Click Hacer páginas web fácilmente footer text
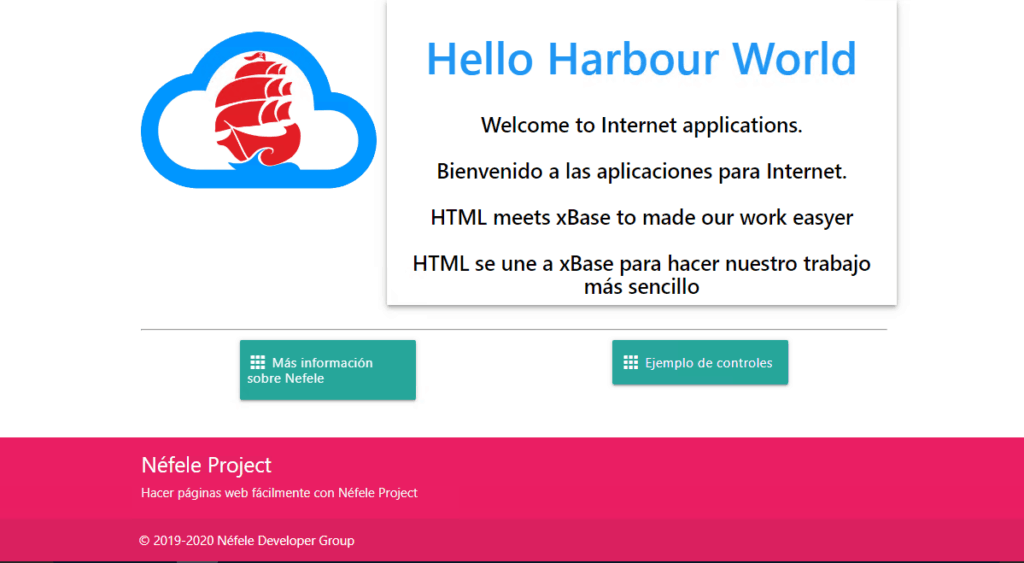This screenshot has height=563, width=1024. pyautogui.click(x=279, y=493)
